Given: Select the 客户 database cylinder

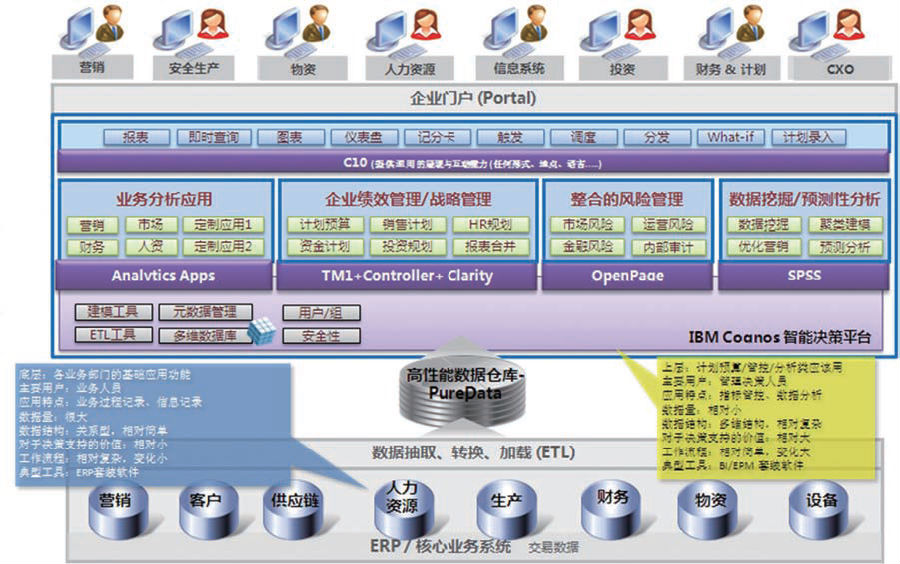Looking at the screenshot, I should 208,509.
